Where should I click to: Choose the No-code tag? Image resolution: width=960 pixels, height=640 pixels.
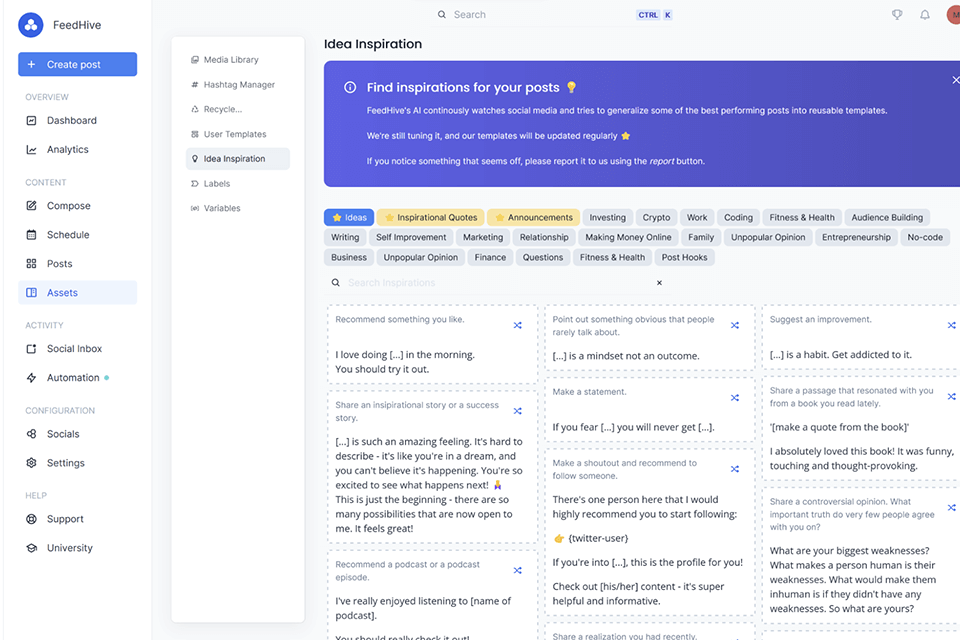[925, 237]
